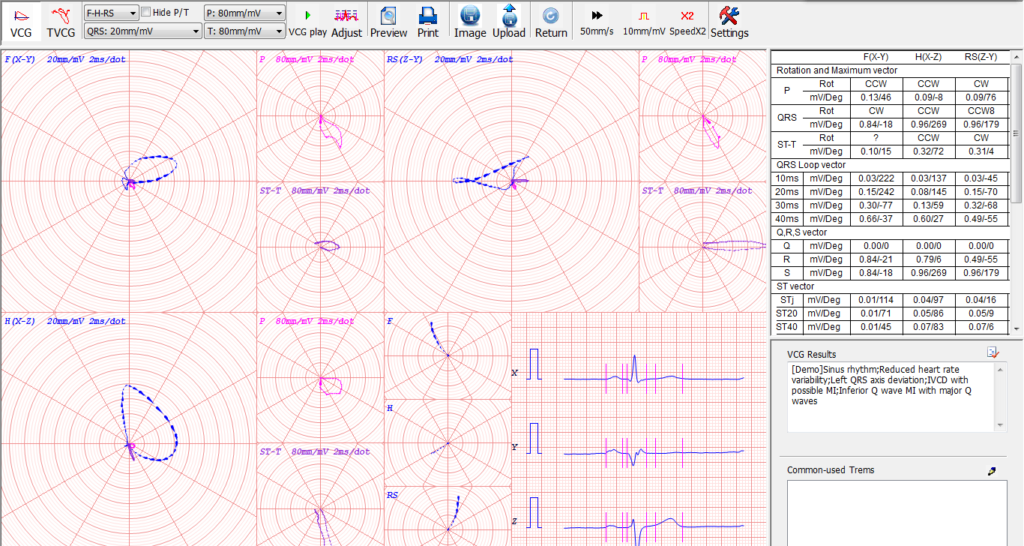
Task: Change the 10mm/mV gain setting
Action: point(644,21)
